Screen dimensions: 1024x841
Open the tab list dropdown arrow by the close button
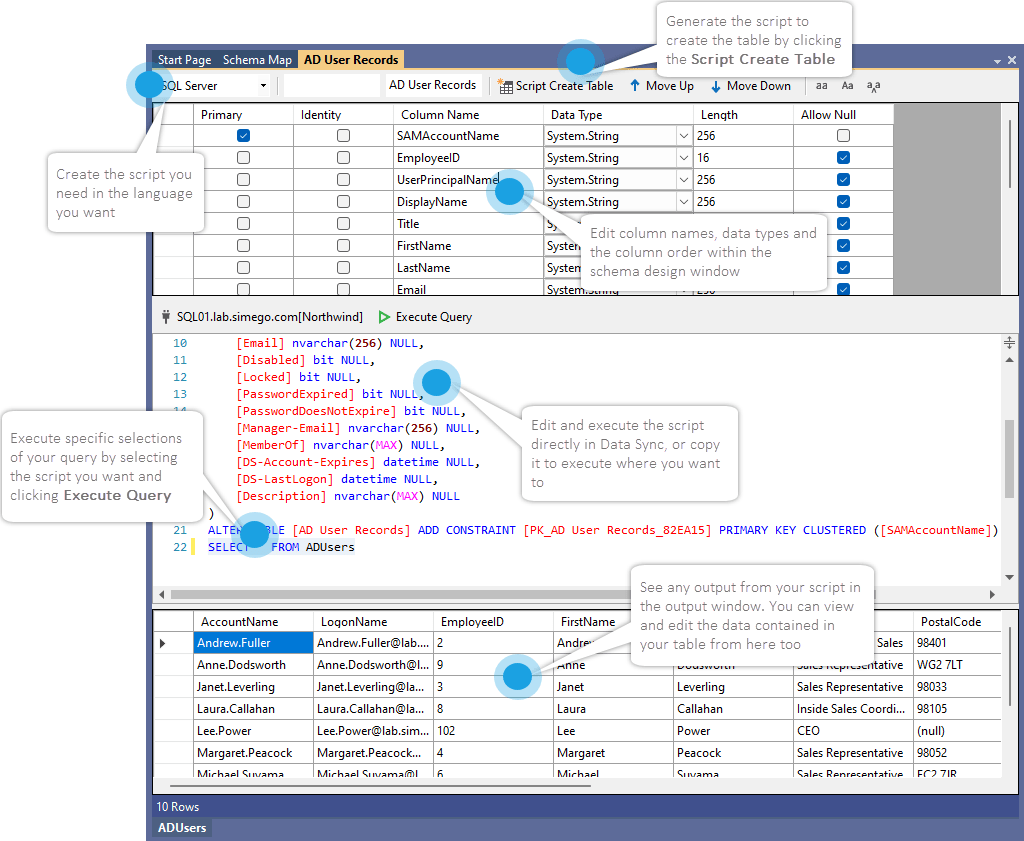pyautogui.click(x=997, y=61)
